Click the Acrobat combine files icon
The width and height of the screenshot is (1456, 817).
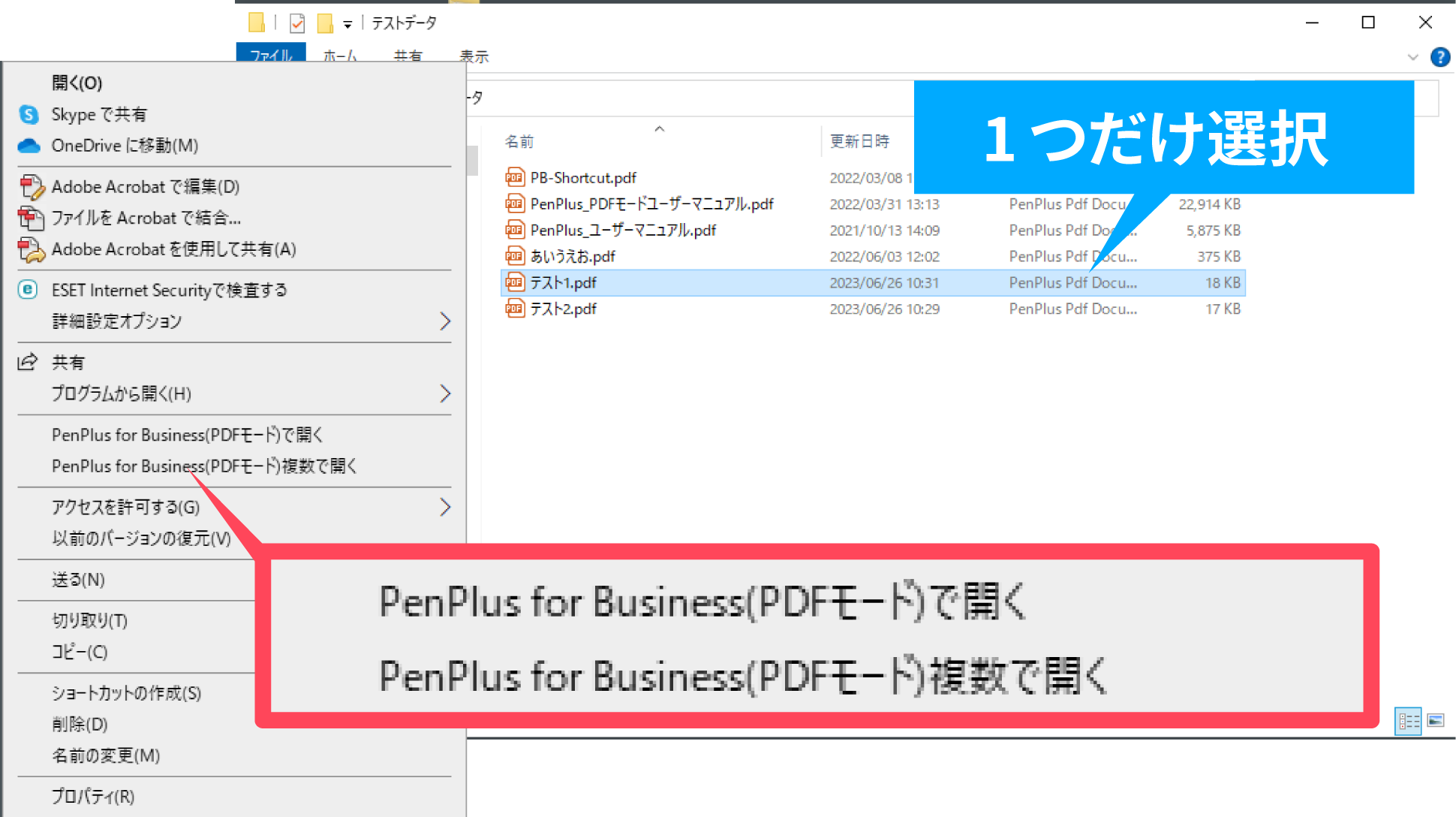point(31,218)
